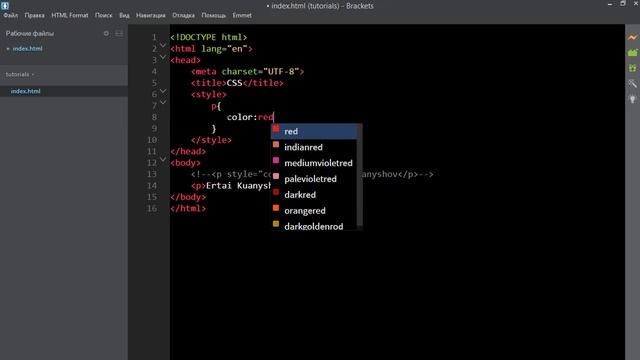Click the meta charset line in code
Viewport: 640px width, 360px height.
click(x=247, y=71)
